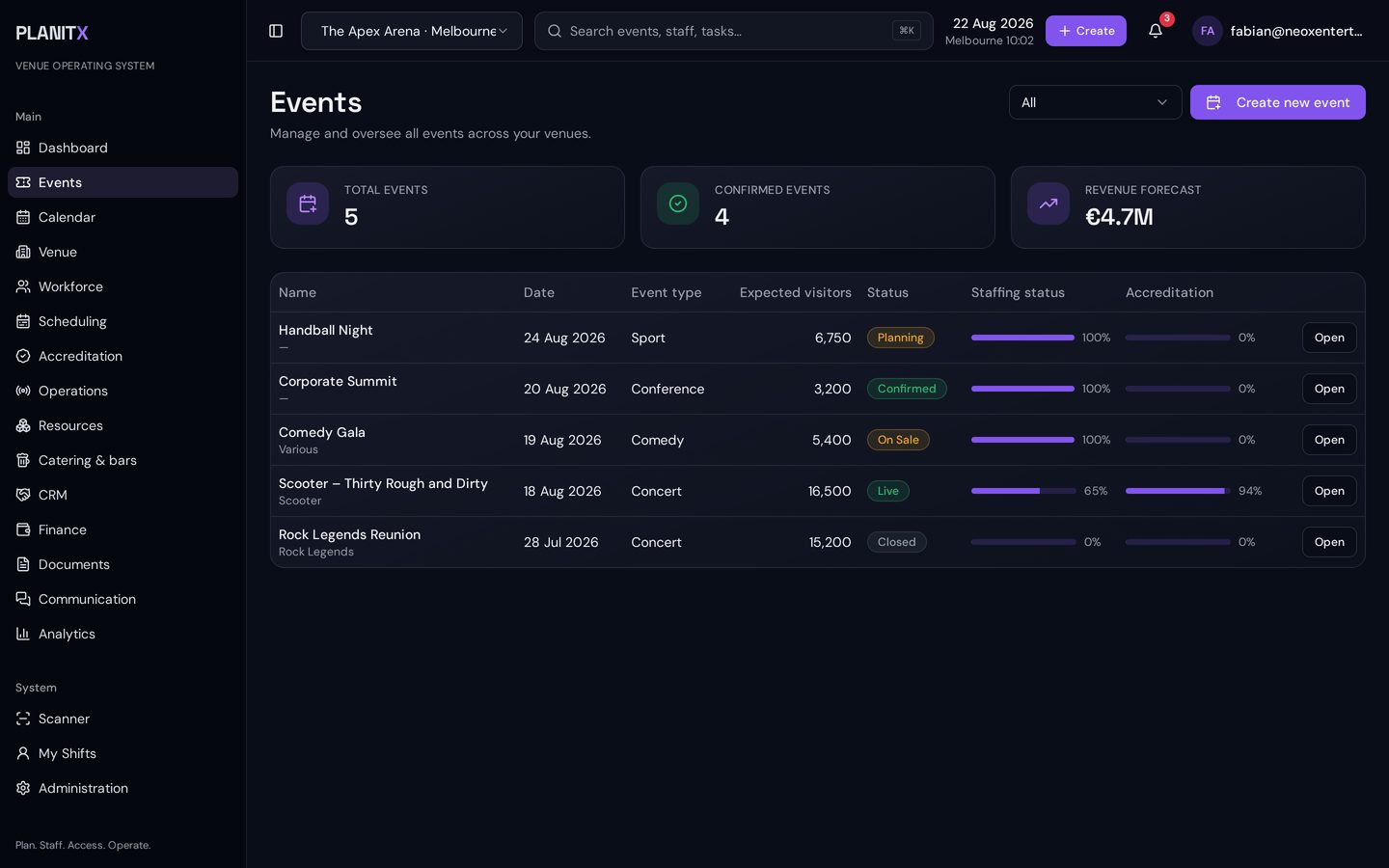Open the Scooter Thirty Rough and Dirty event
The image size is (1389, 868).
tap(1329, 491)
